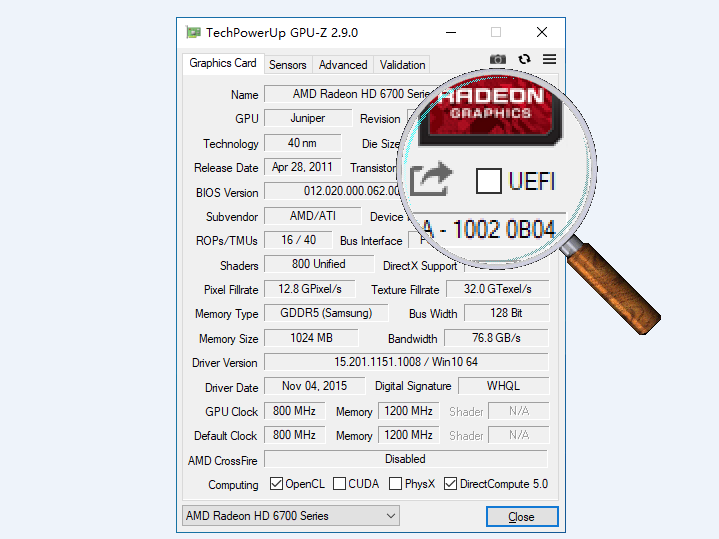The width and height of the screenshot is (719, 539).
Task: Click the Shaders field 800 Unified
Action: 319,264
